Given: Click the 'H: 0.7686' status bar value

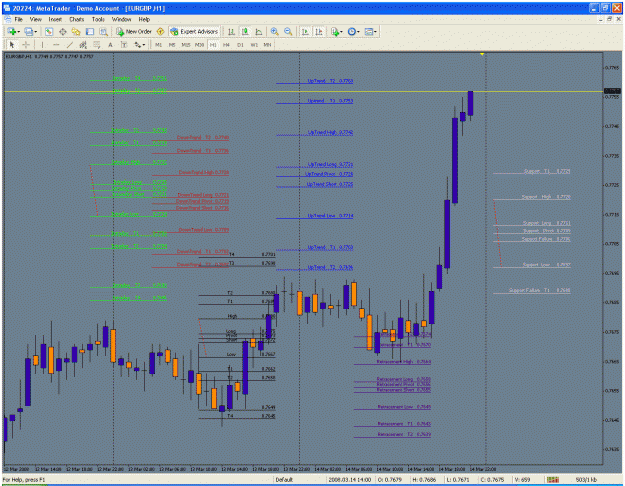Looking at the screenshot, I should click(425, 480).
